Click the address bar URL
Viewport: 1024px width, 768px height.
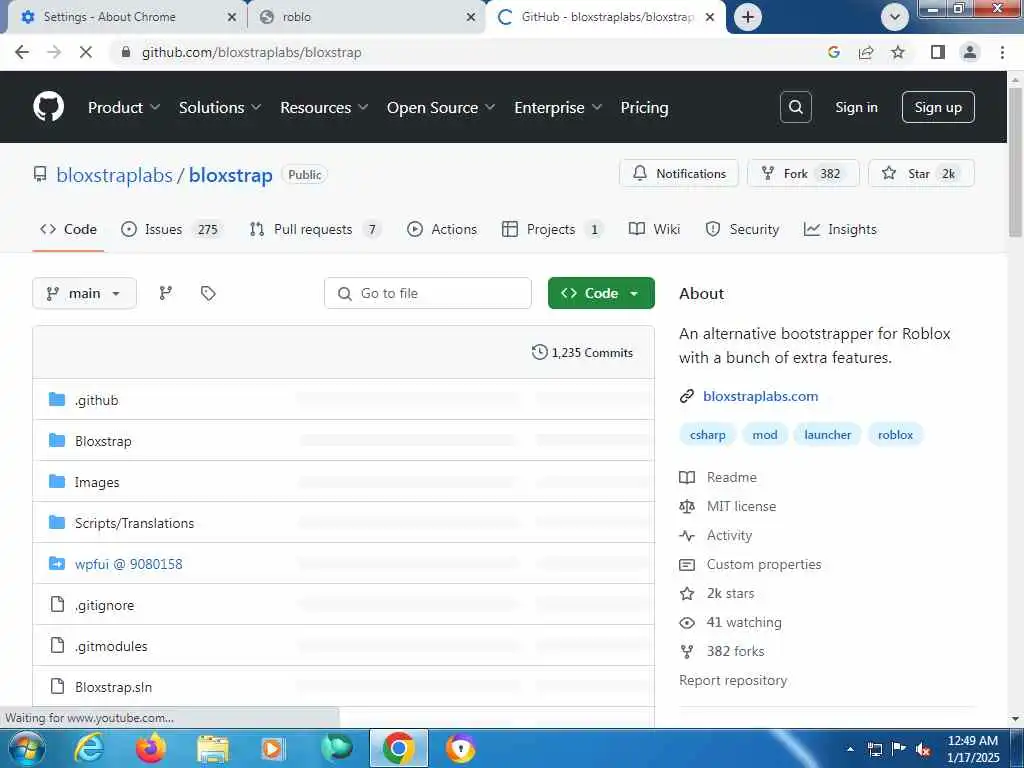251,52
